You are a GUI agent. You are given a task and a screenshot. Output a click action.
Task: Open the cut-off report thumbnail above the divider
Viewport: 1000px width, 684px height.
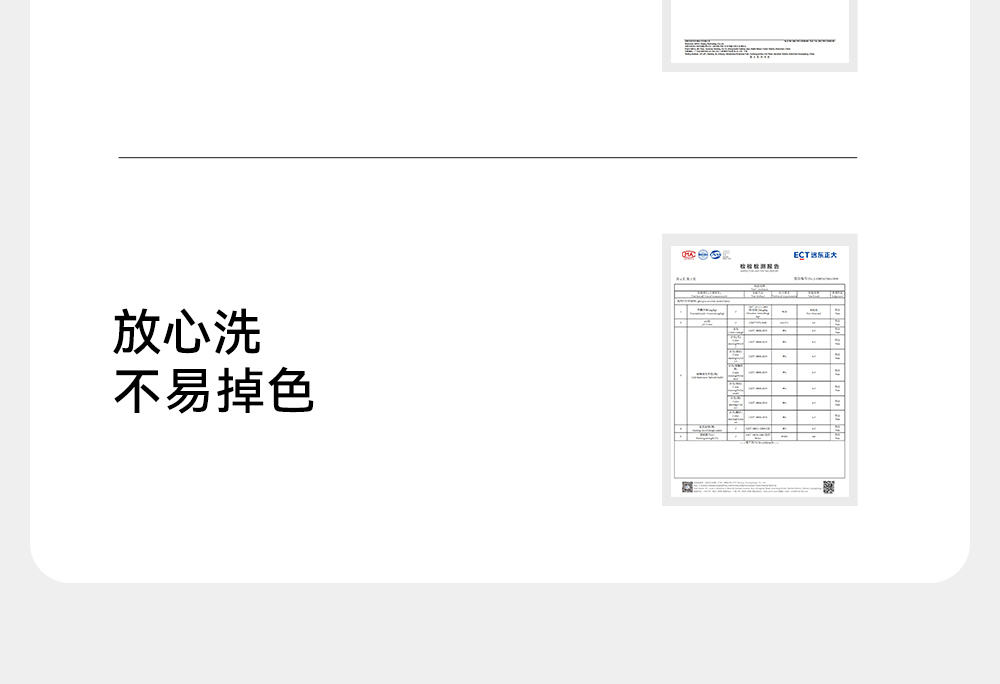click(x=760, y=36)
